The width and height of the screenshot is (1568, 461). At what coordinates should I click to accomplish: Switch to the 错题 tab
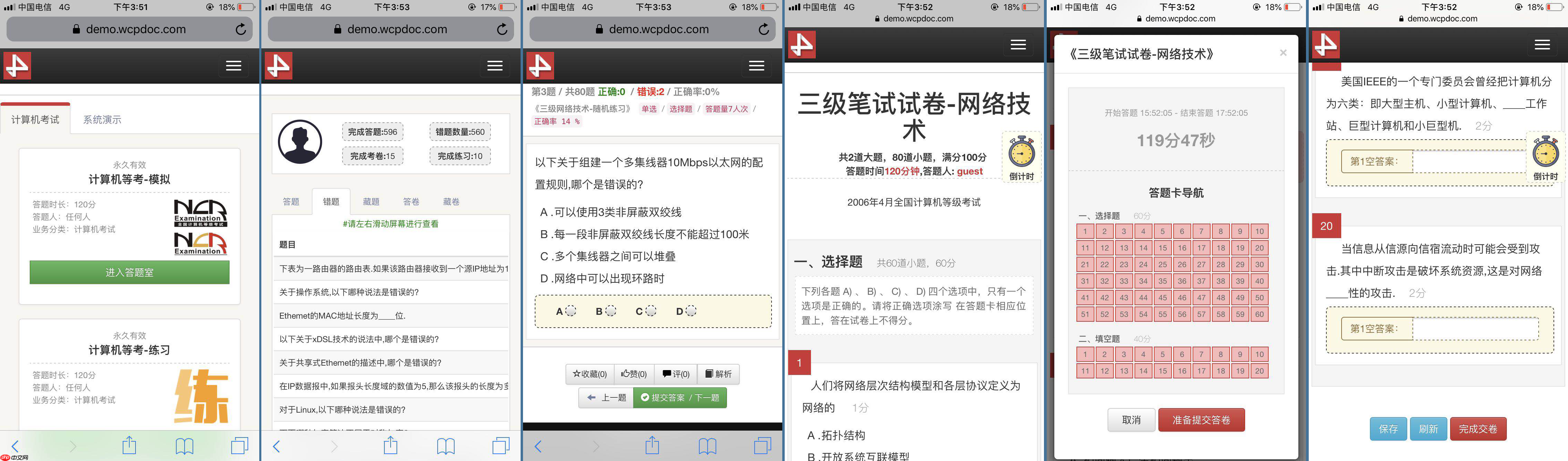[x=332, y=201]
